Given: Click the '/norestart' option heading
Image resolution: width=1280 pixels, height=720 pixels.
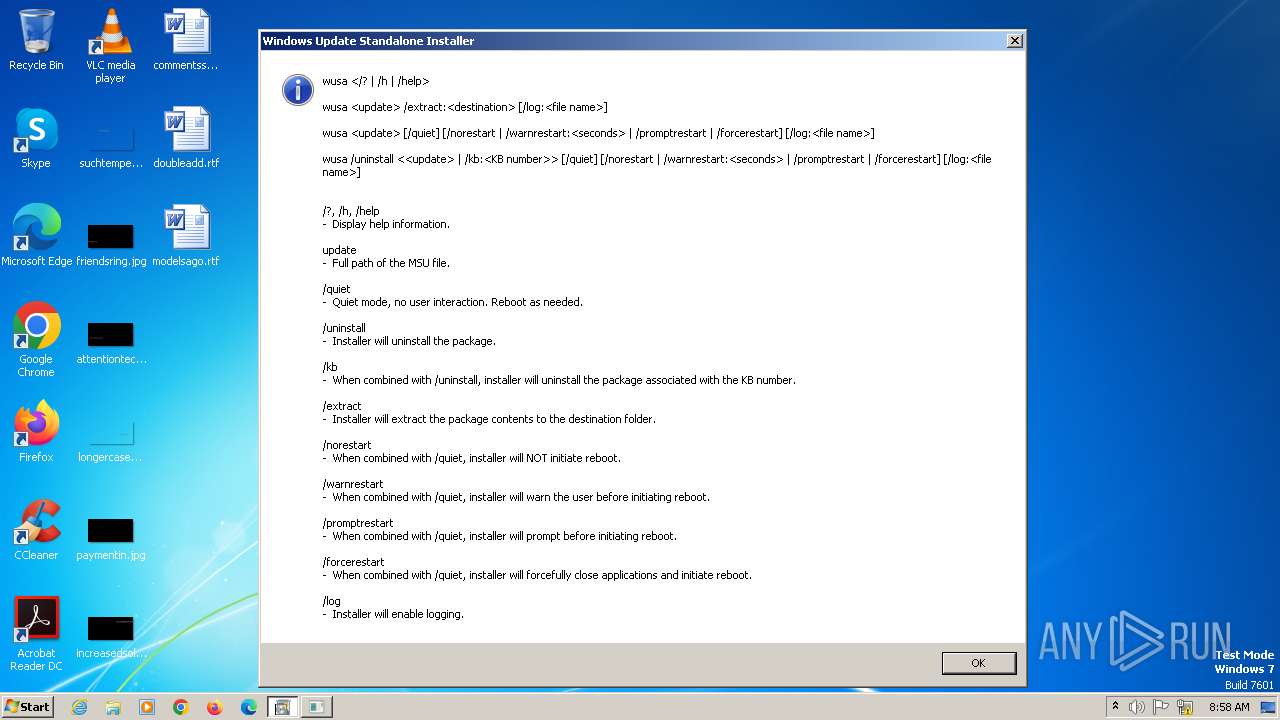Looking at the screenshot, I should 346,445.
